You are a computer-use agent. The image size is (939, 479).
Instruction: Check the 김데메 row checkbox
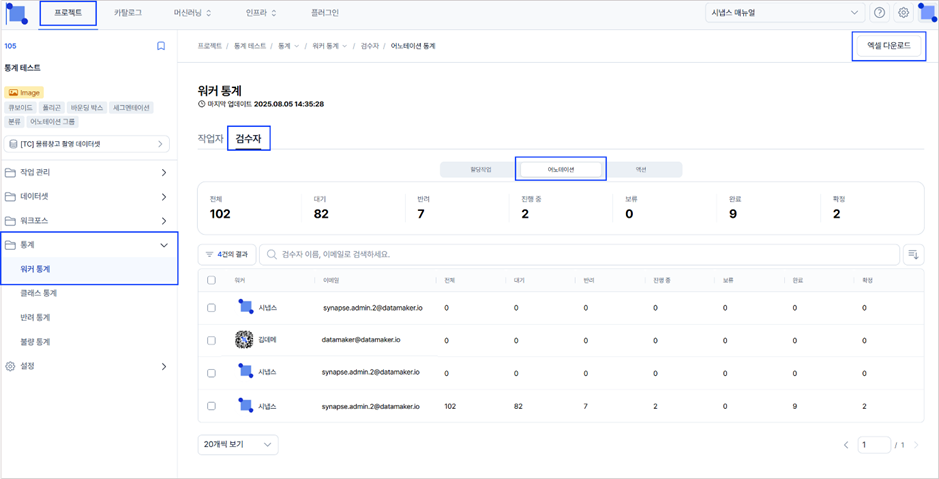211,340
